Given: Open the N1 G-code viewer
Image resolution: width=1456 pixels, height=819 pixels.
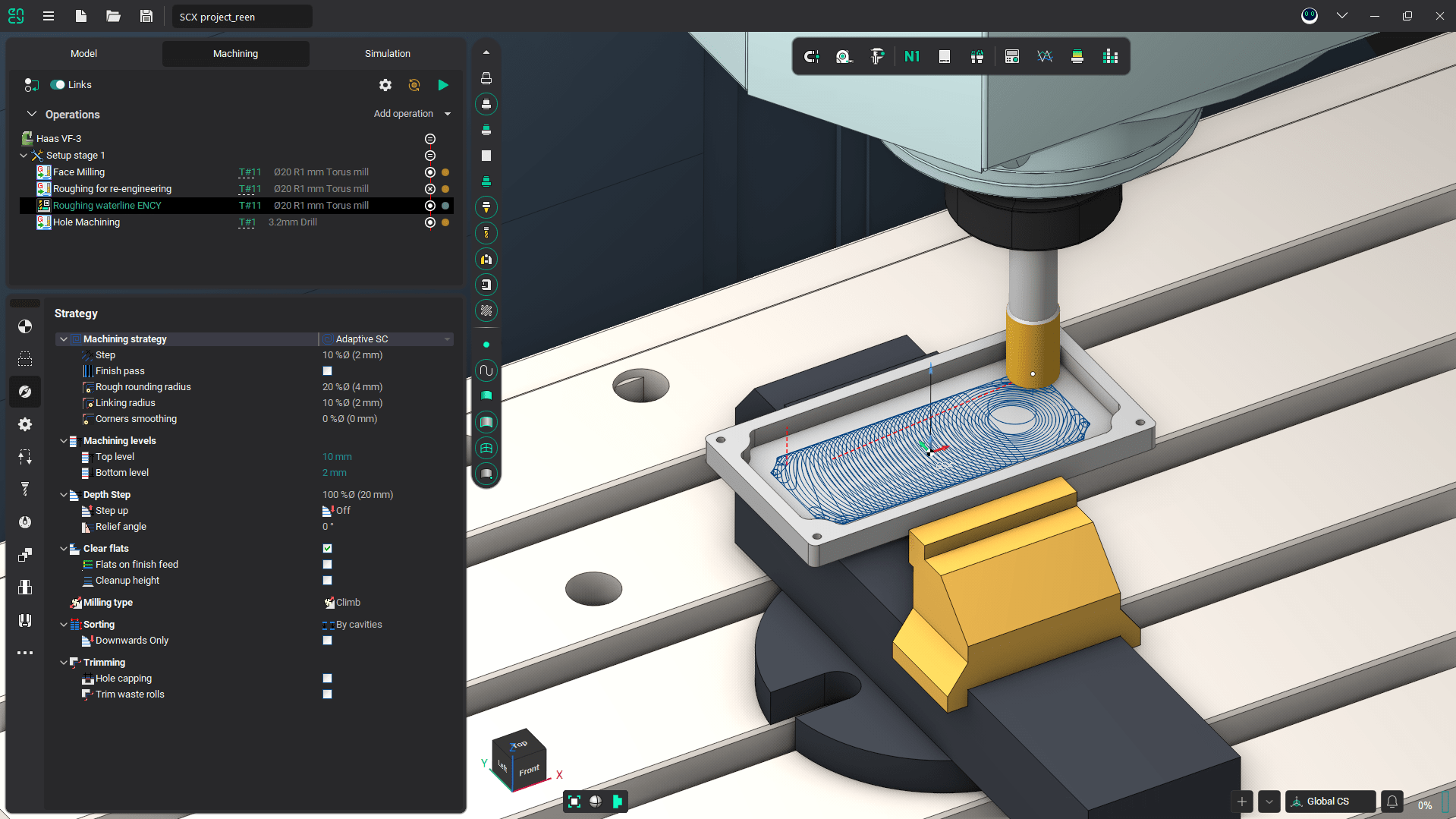Looking at the screenshot, I should 912,56.
